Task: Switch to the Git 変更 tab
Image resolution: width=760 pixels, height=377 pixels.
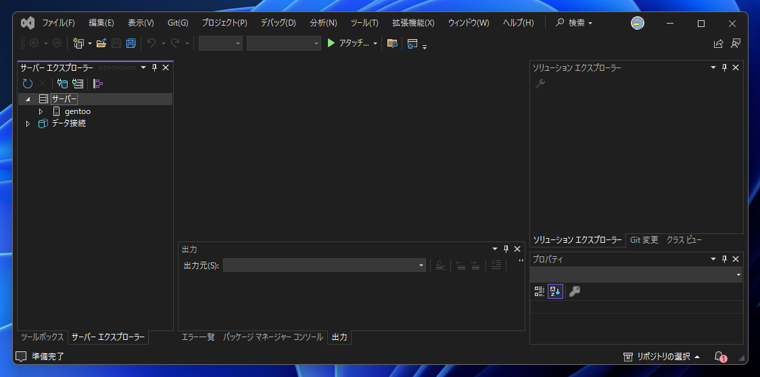Action: [644, 239]
